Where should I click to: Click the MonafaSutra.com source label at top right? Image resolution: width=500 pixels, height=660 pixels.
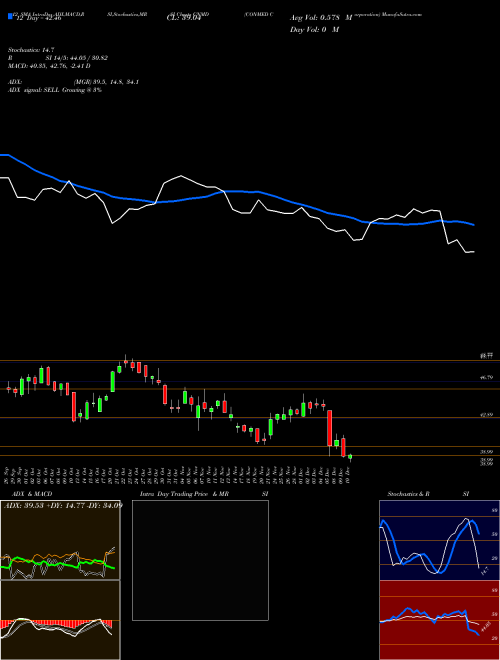point(404,14)
